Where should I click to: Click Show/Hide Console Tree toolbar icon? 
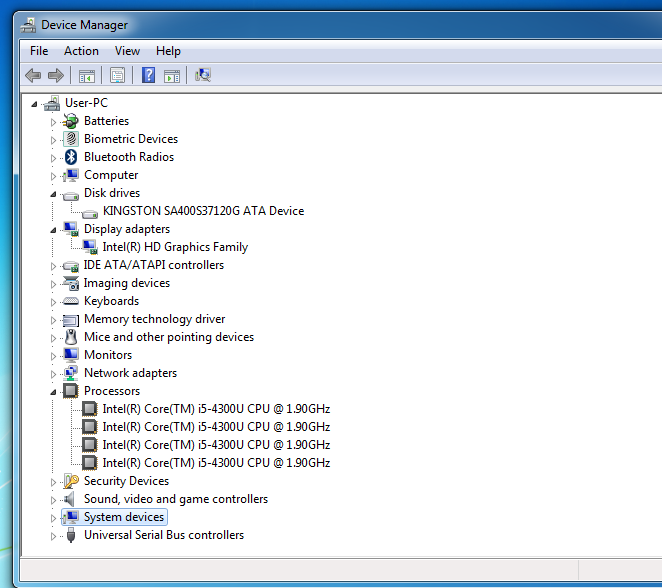(87, 76)
